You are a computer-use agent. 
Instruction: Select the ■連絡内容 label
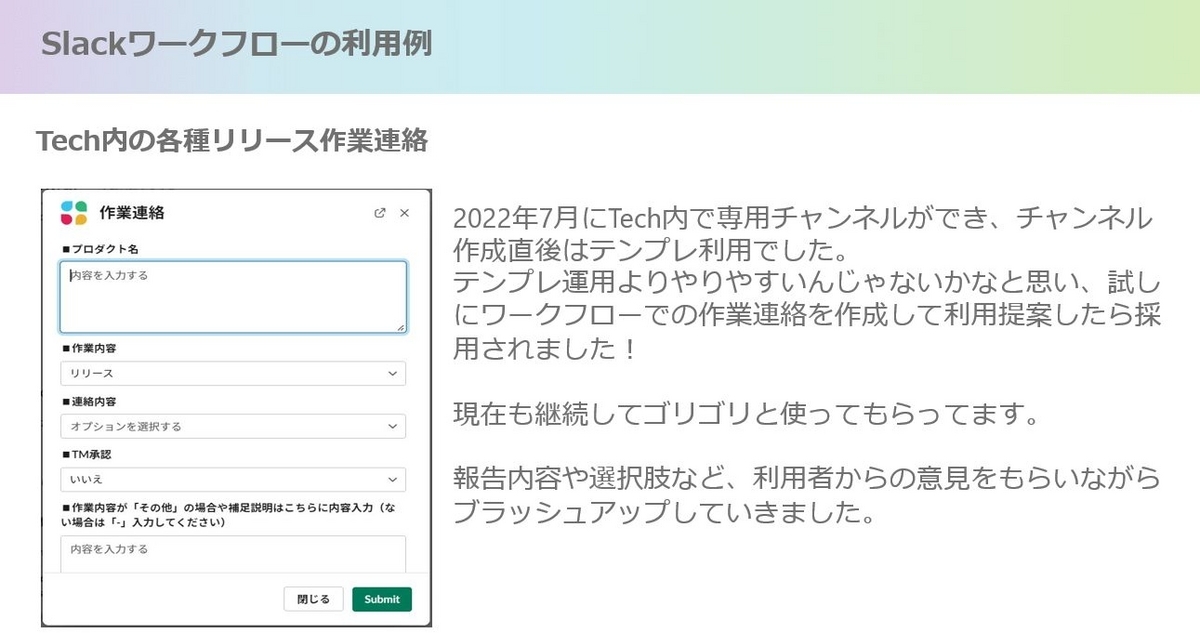pos(88,401)
